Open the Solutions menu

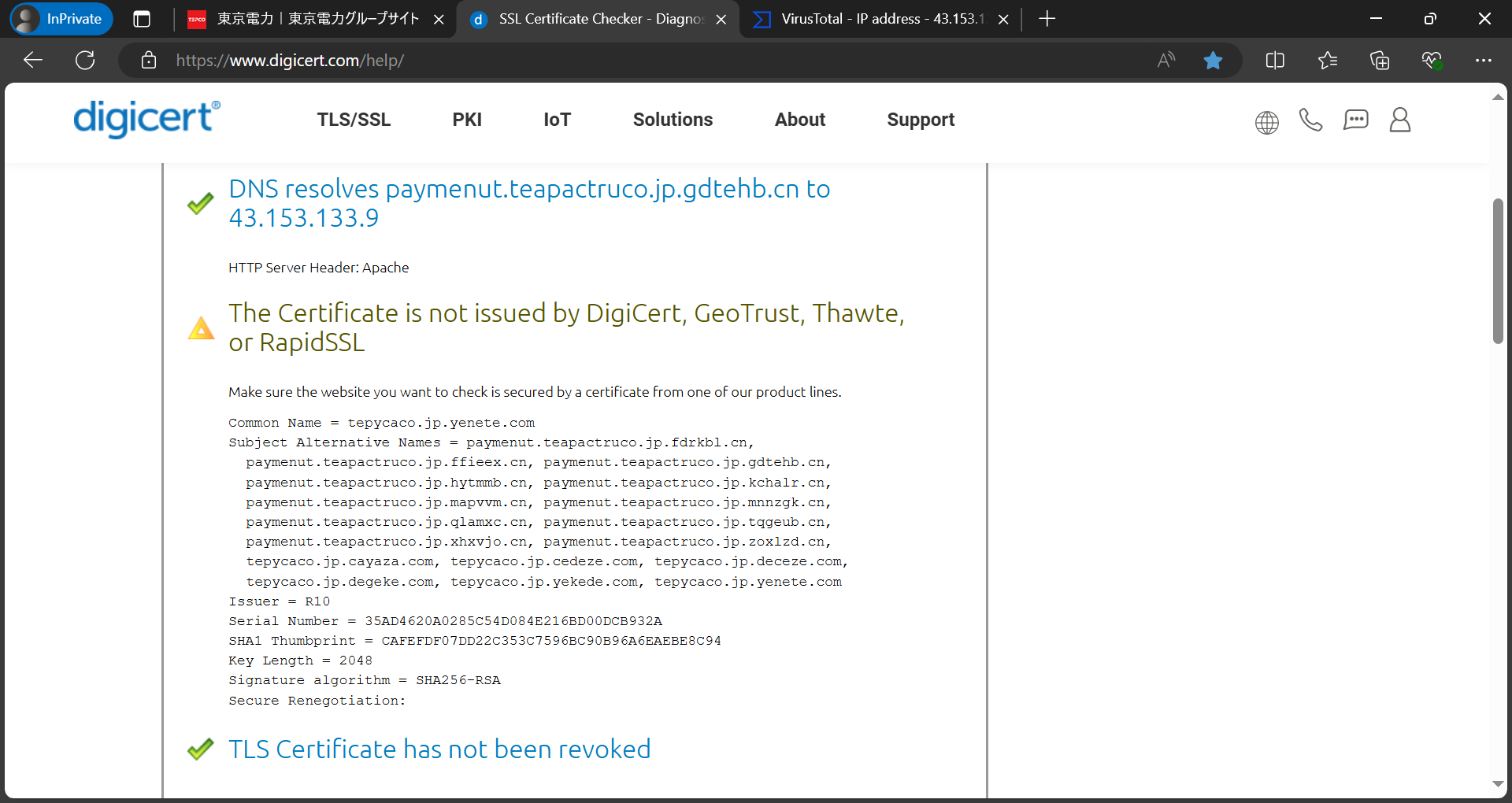pos(673,120)
